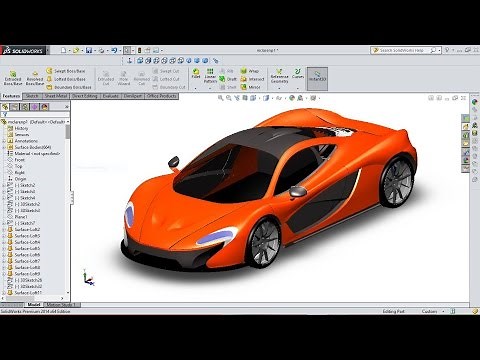Click the Save icon
Image resolution: width=480 pixels, height=360 pixels.
tap(89, 50)
